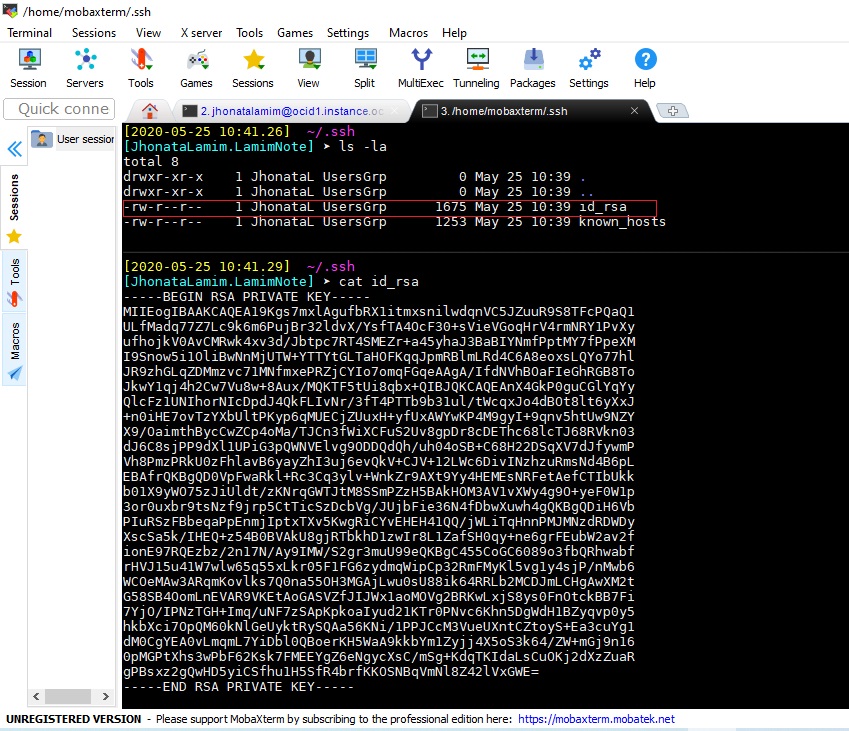Open the View menu
849x731 pixels.
click(x=148, y=33)
